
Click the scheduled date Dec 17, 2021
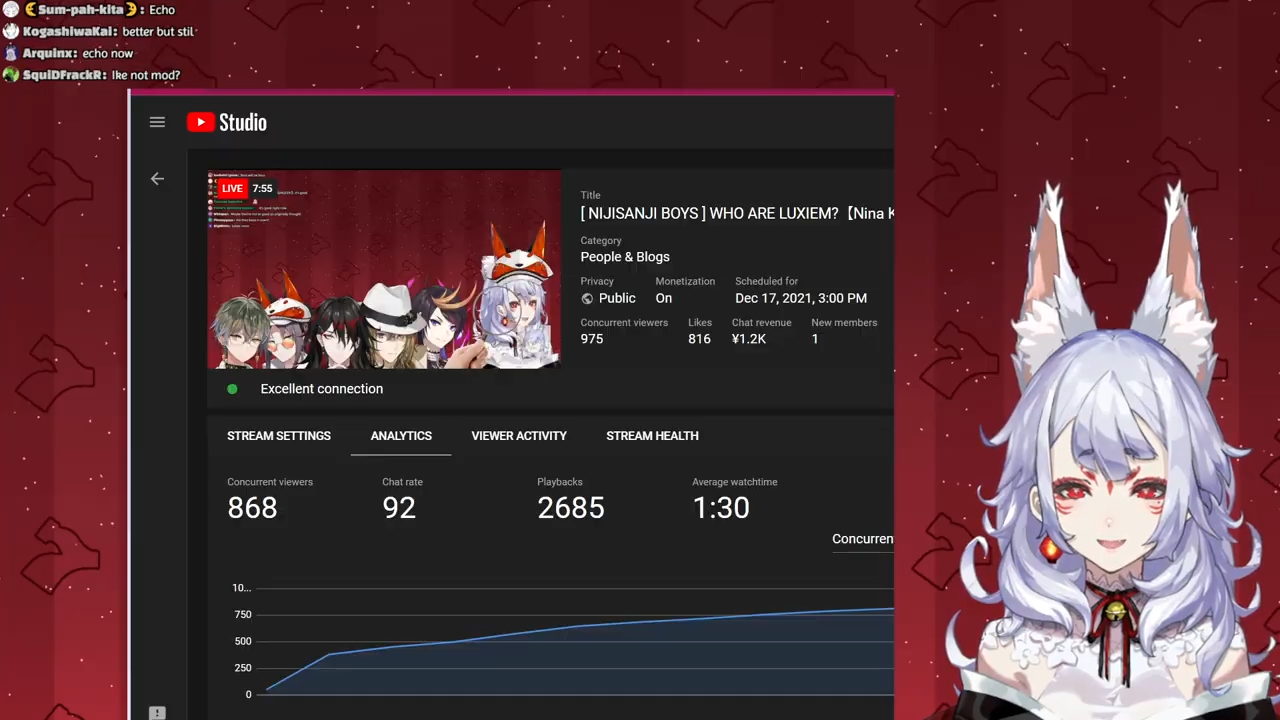click(x=801, y=298)
